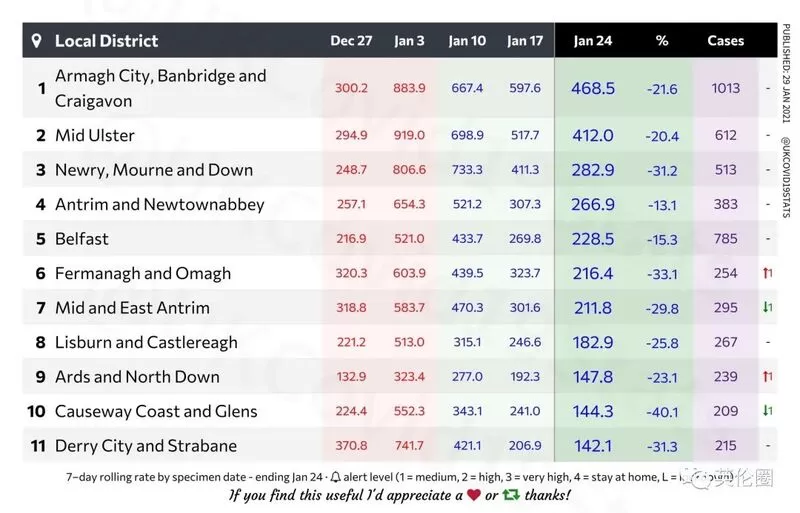Click the Local District header label
Screen dimensions: 800x513
[107, 41]
